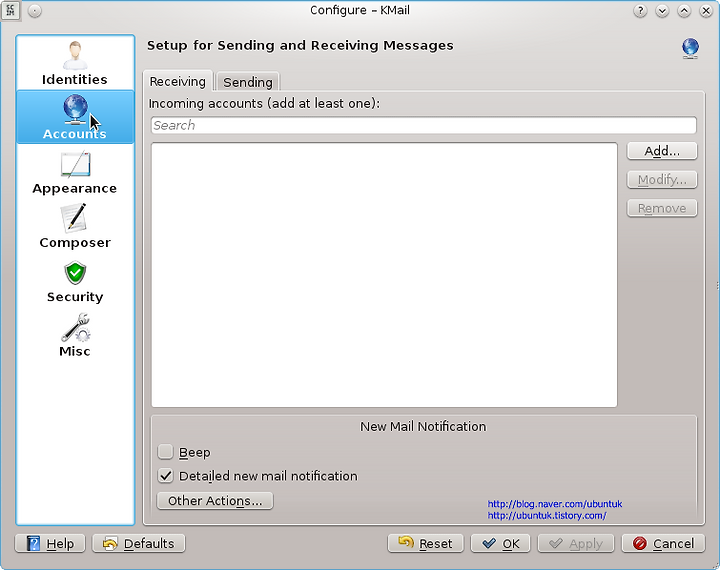Open the Other Actions... dialog
The width and height of the screenshot is (720, 570).
click(215, 501)
